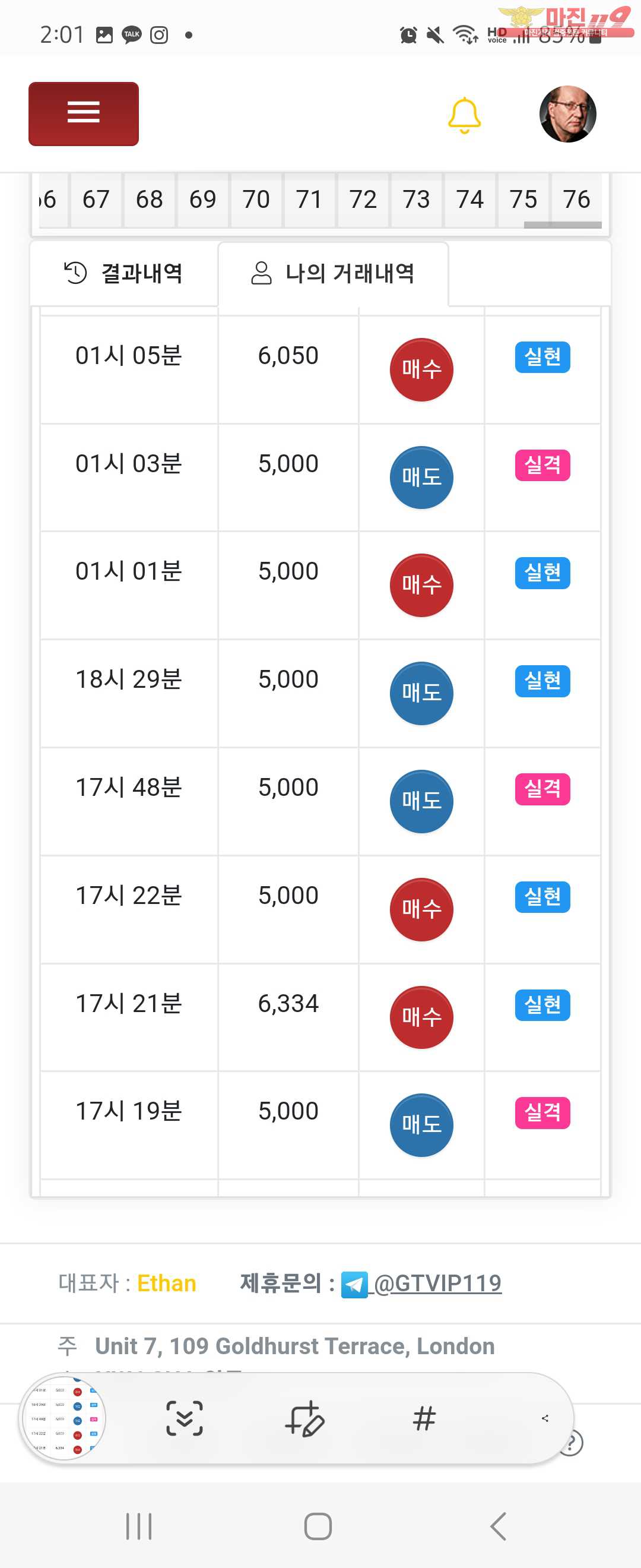Image resolution: width=641 pixels, height=1568 pixels.
Task: Switch to the 결과내역 tab
Action: pyautogui.click(x=123, y=273)
